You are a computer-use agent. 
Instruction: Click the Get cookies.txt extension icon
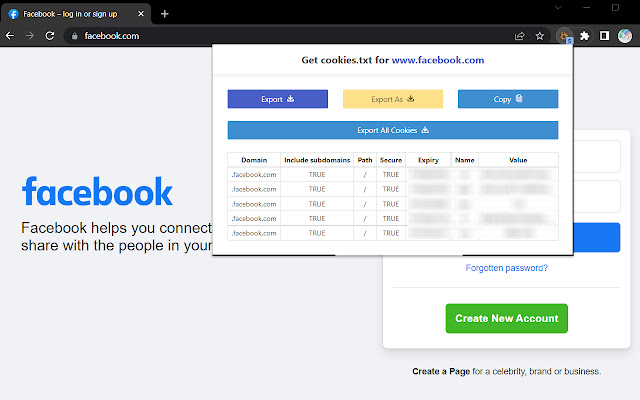pos(565,36)
